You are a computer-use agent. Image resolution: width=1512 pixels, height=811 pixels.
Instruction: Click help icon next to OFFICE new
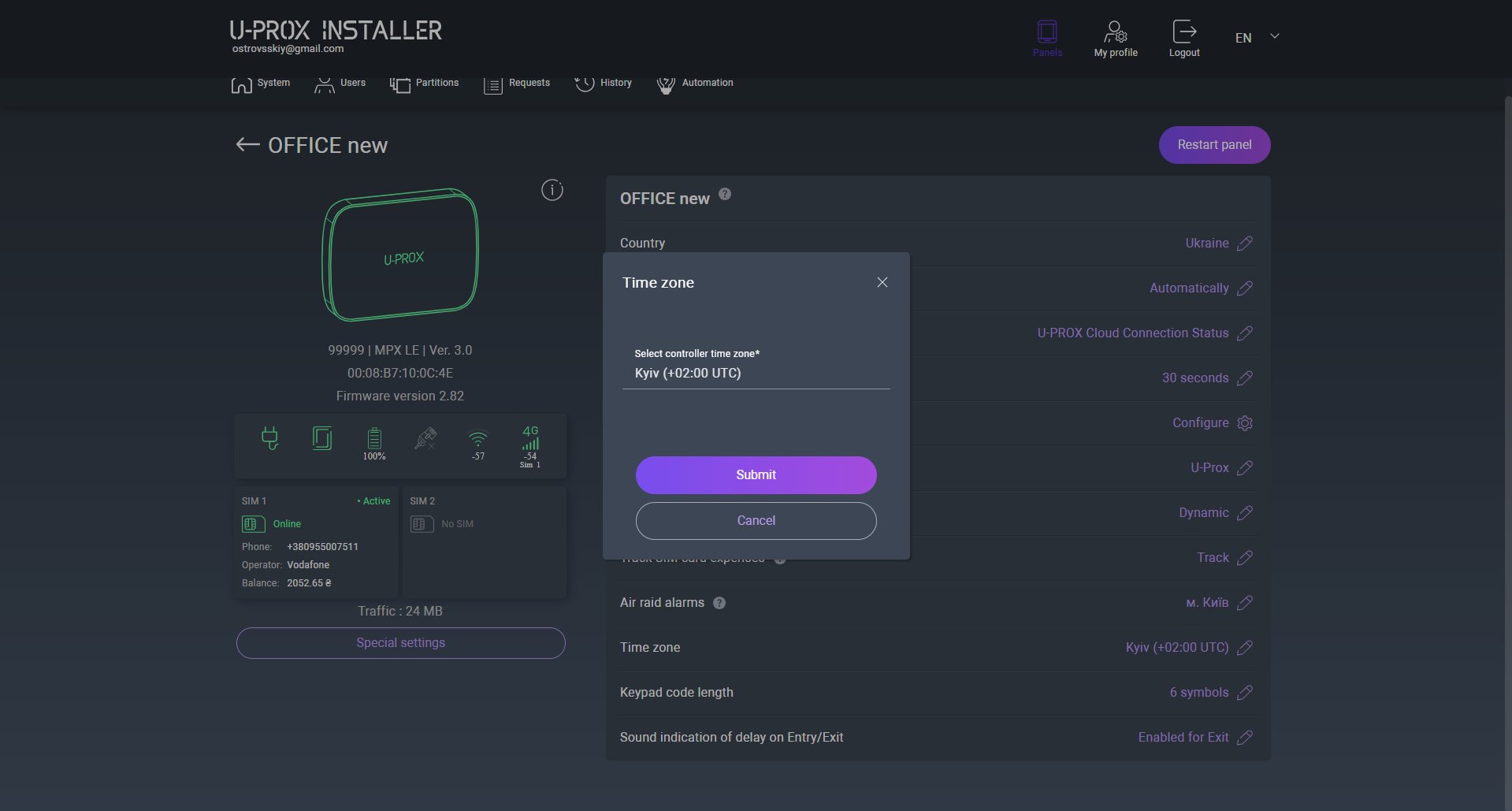coord(725,195)
